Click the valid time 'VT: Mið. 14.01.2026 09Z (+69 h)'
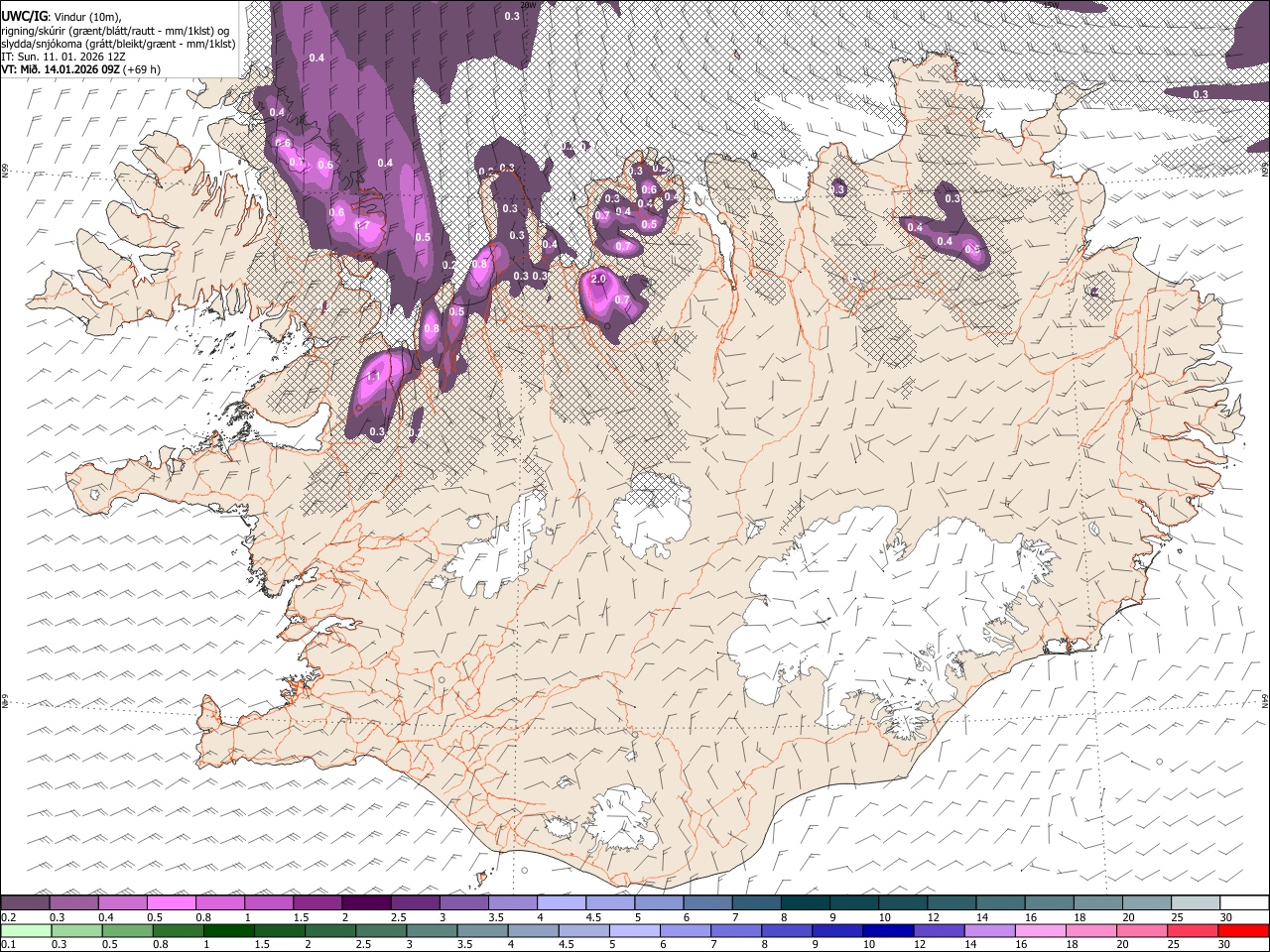 81,69
